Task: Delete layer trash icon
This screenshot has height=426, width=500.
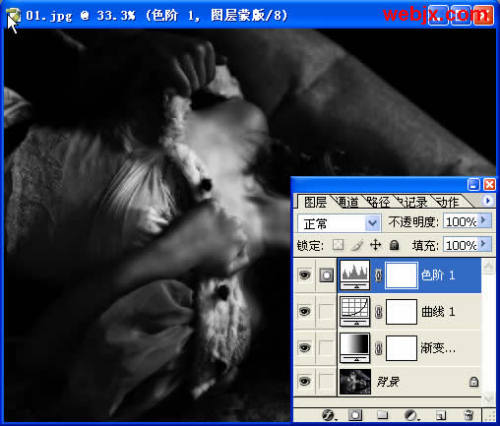Action: point(469,415)
